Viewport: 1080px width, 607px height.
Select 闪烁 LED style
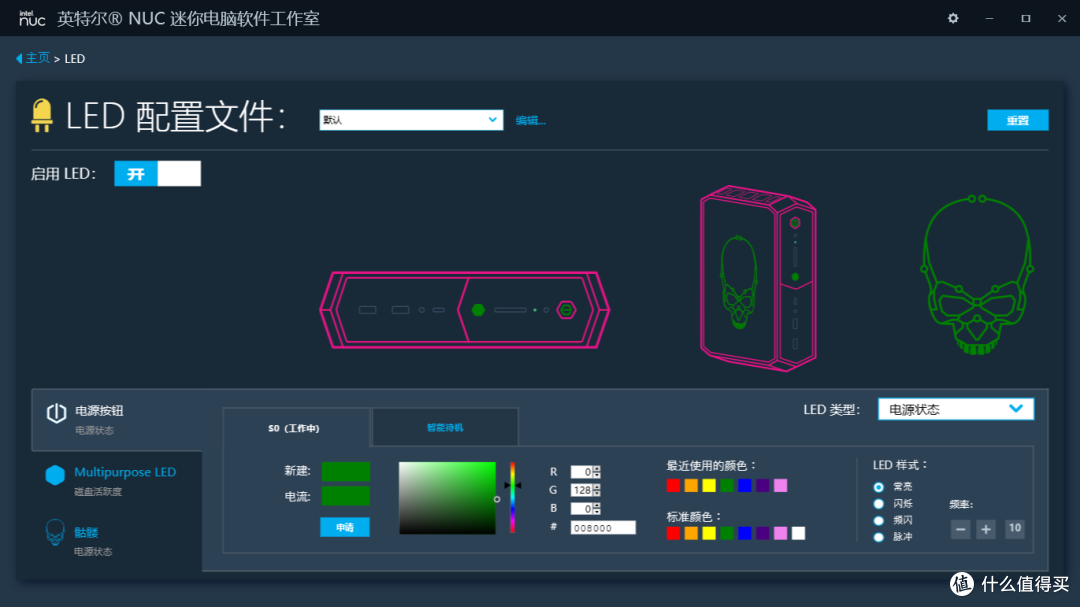(x=878, y=504)
